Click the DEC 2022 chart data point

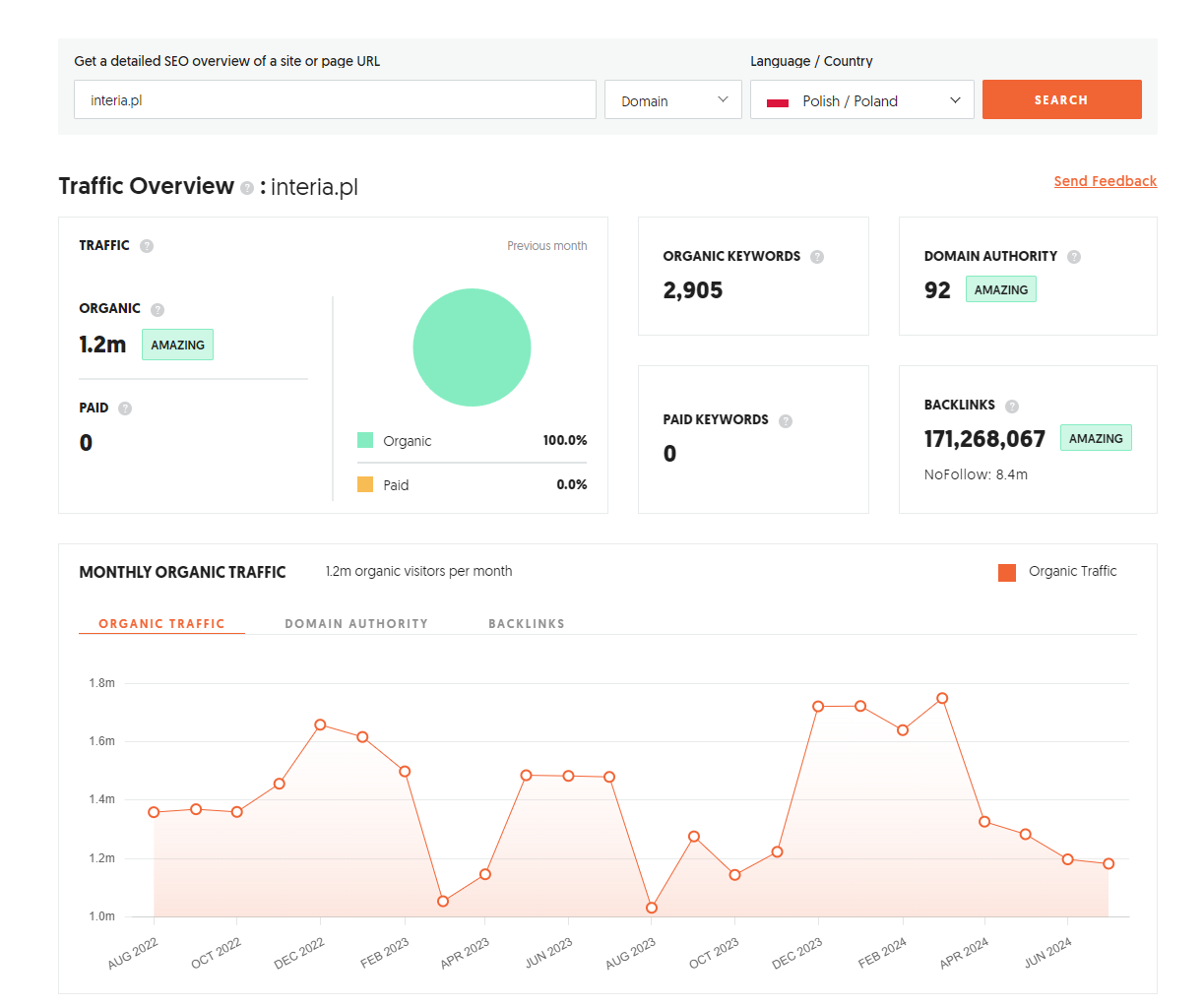(x=320, y=724)
